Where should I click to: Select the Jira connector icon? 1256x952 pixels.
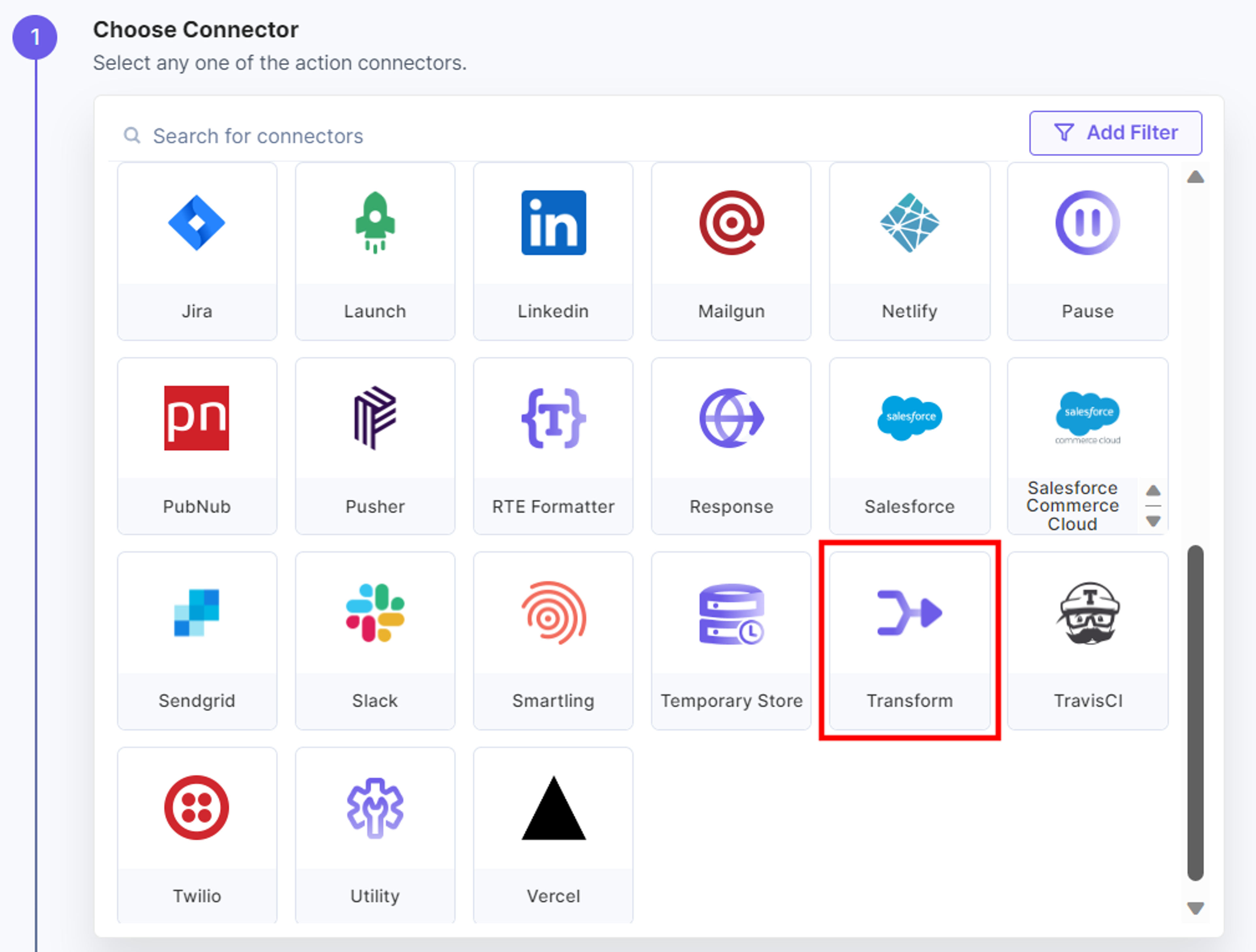tap(197, 222)
